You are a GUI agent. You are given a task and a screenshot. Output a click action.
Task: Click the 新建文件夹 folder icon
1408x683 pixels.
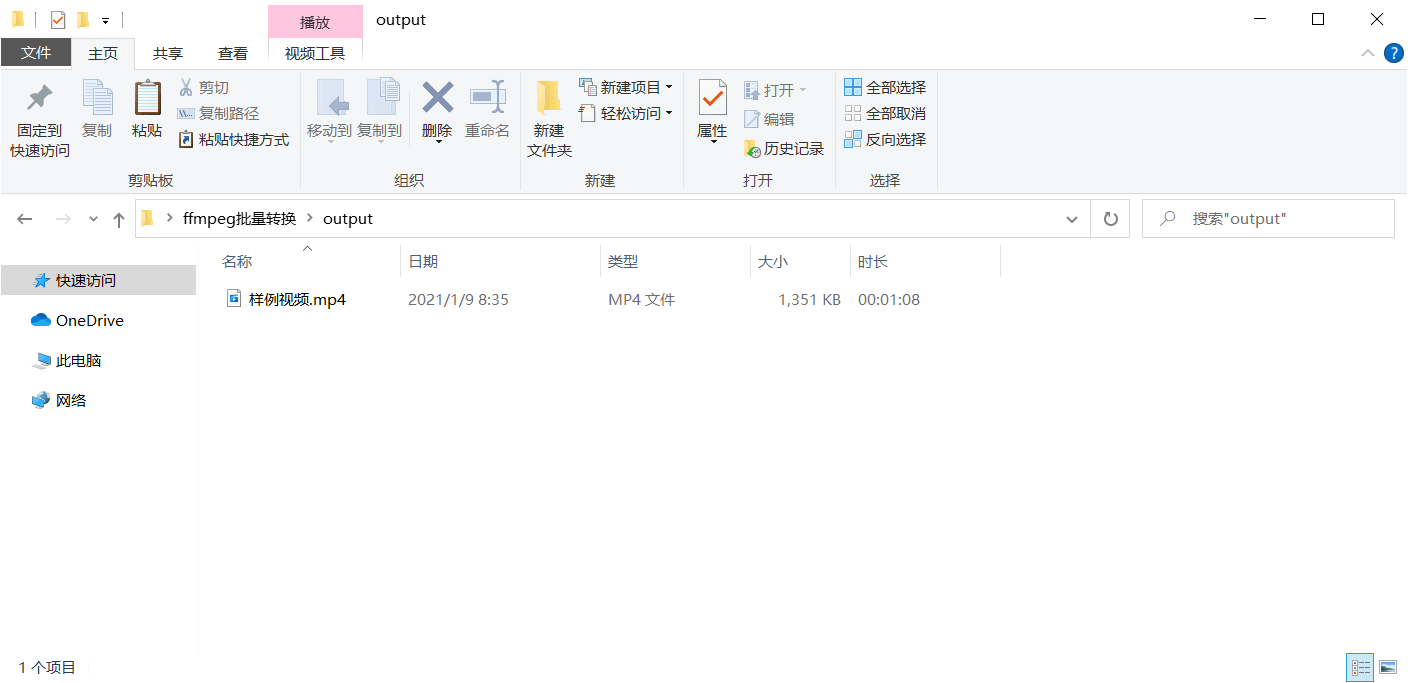click(549, 98)
